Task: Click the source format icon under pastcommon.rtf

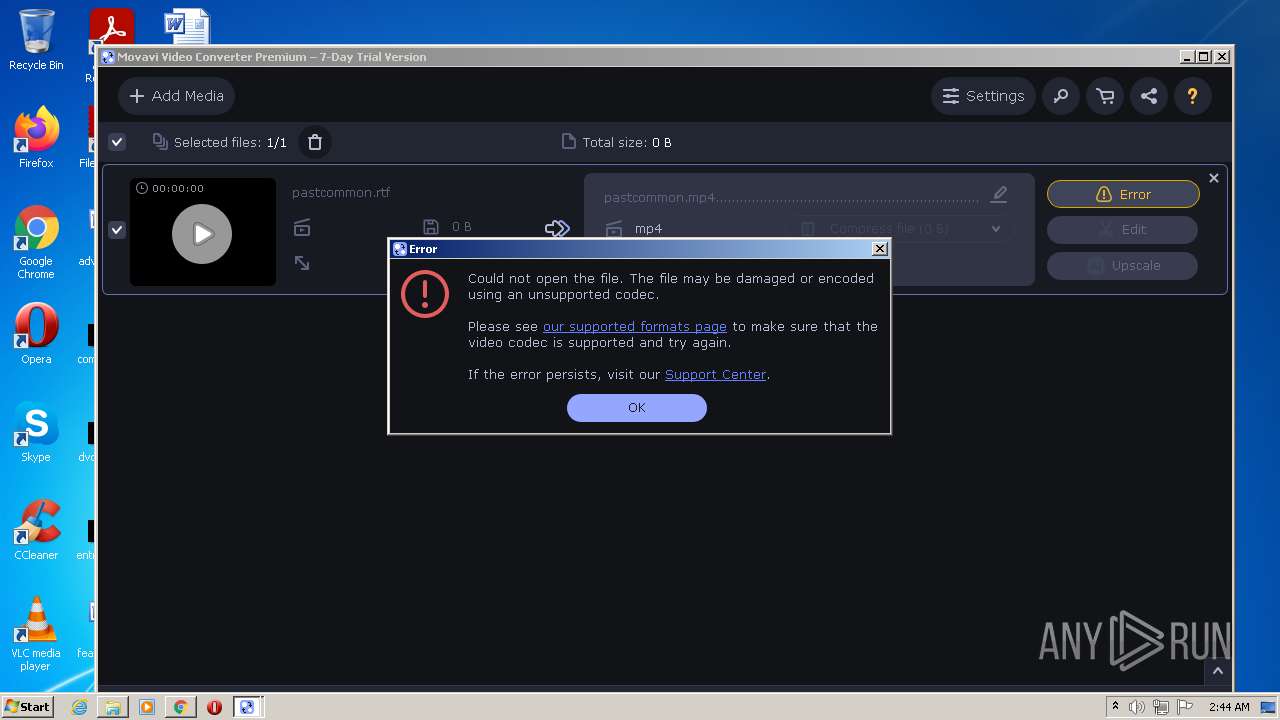Action: 302,228
